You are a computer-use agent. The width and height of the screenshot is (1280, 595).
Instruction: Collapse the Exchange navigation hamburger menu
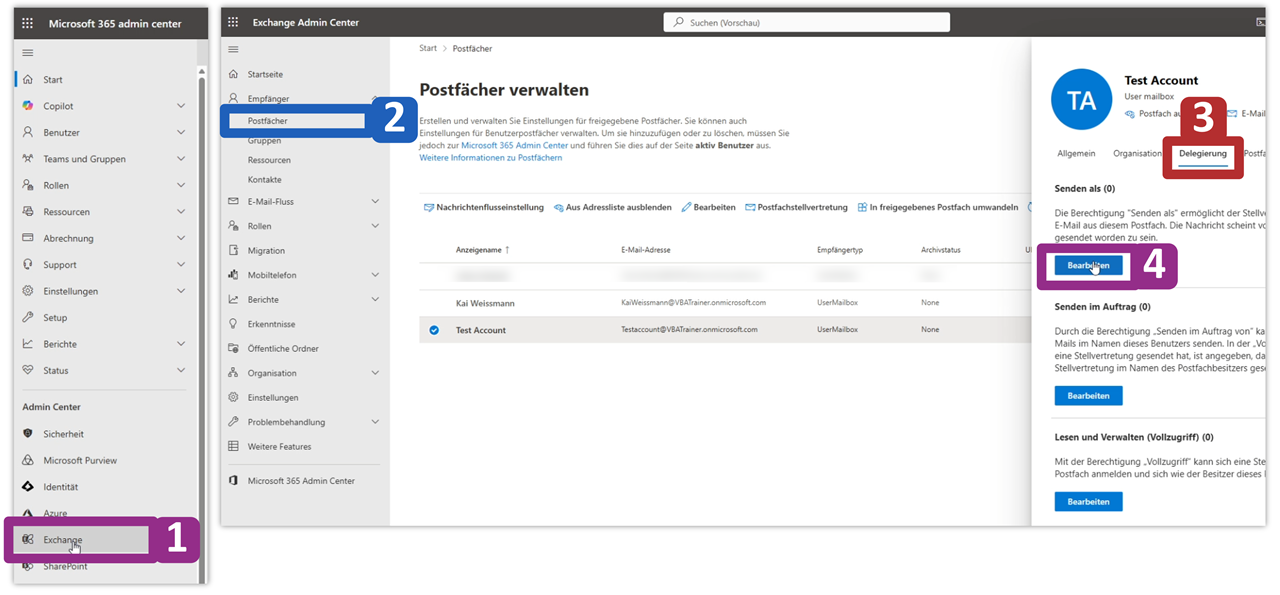[x=233, y=49]
